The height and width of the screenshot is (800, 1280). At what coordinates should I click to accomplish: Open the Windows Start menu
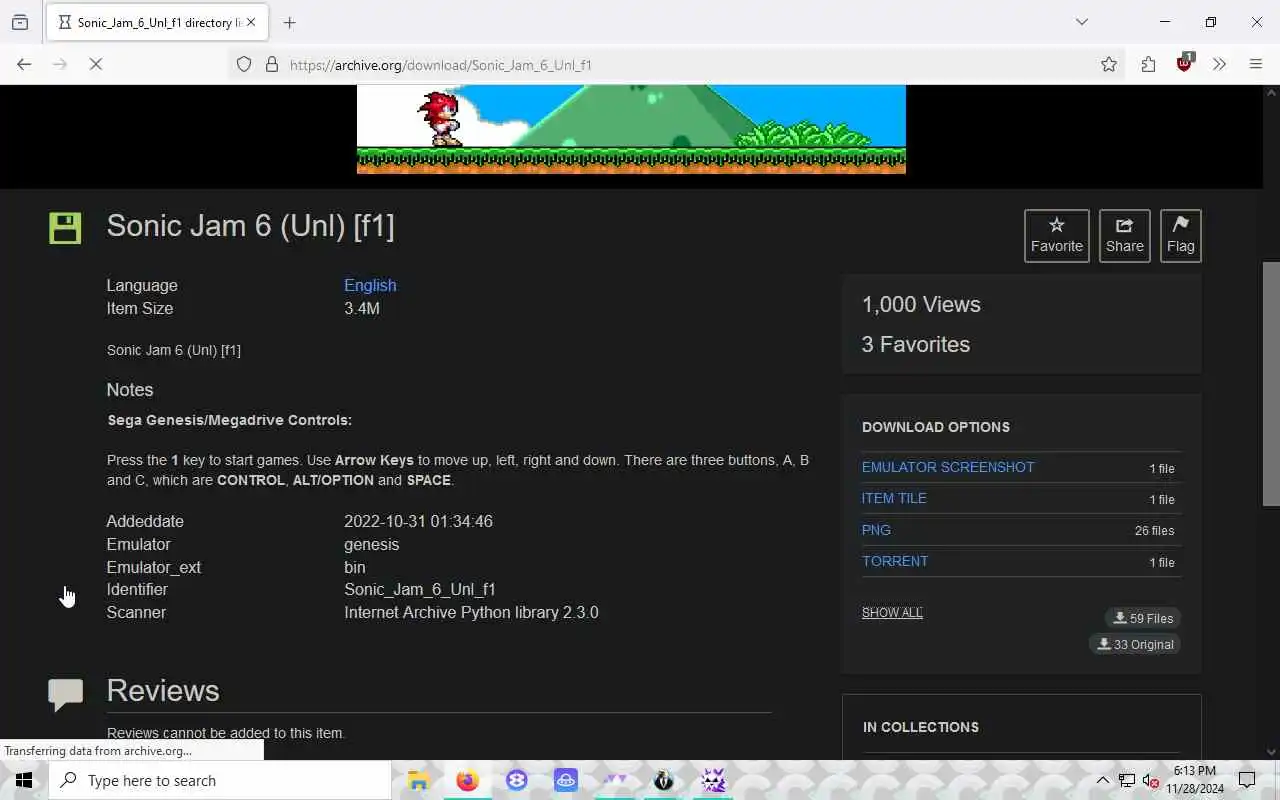[24, 780]
